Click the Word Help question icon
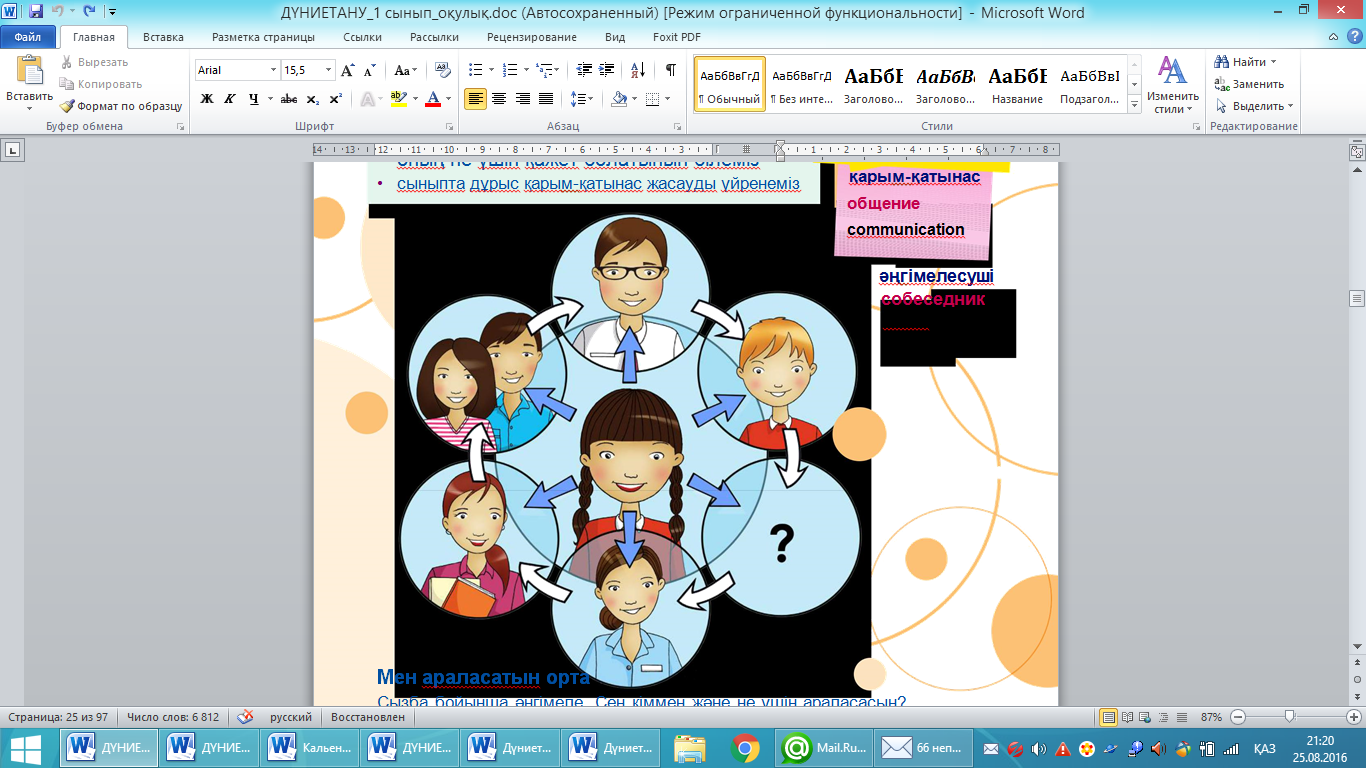The image size is (1366, 768). click(1355, 37)
